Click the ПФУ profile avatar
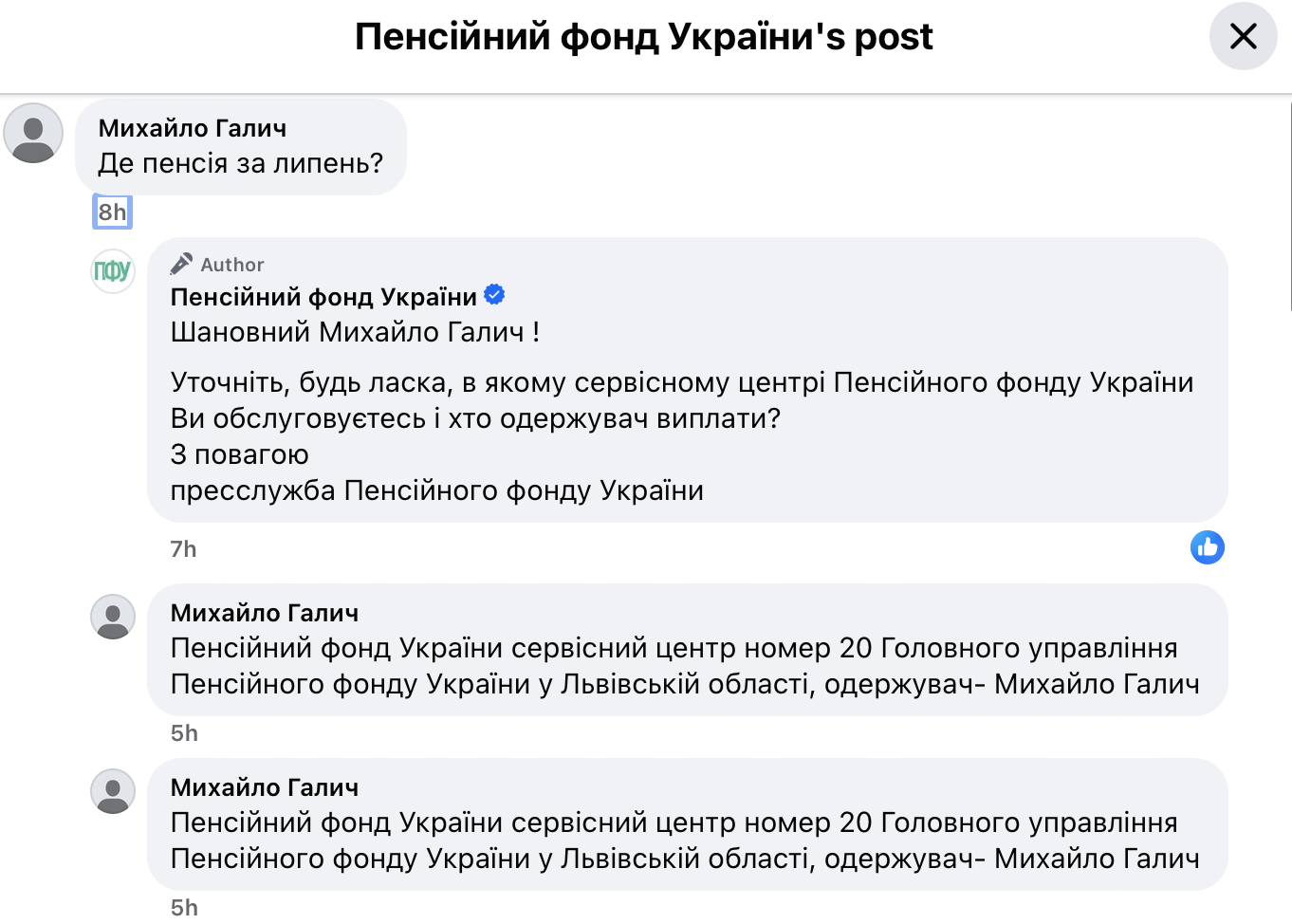 coord(113,271)
